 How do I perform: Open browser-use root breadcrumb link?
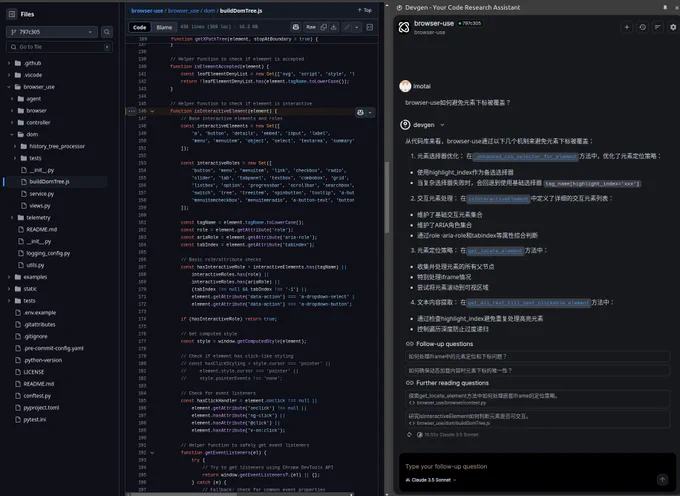click(x=147, y=10)
